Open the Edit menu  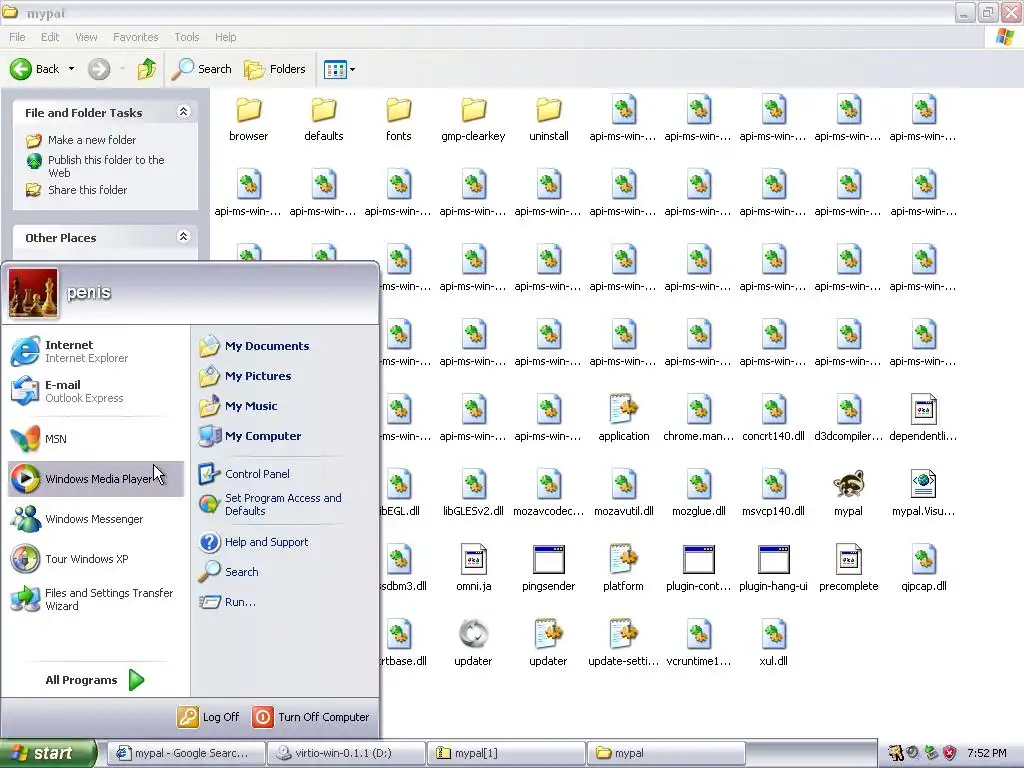(50, 37)
